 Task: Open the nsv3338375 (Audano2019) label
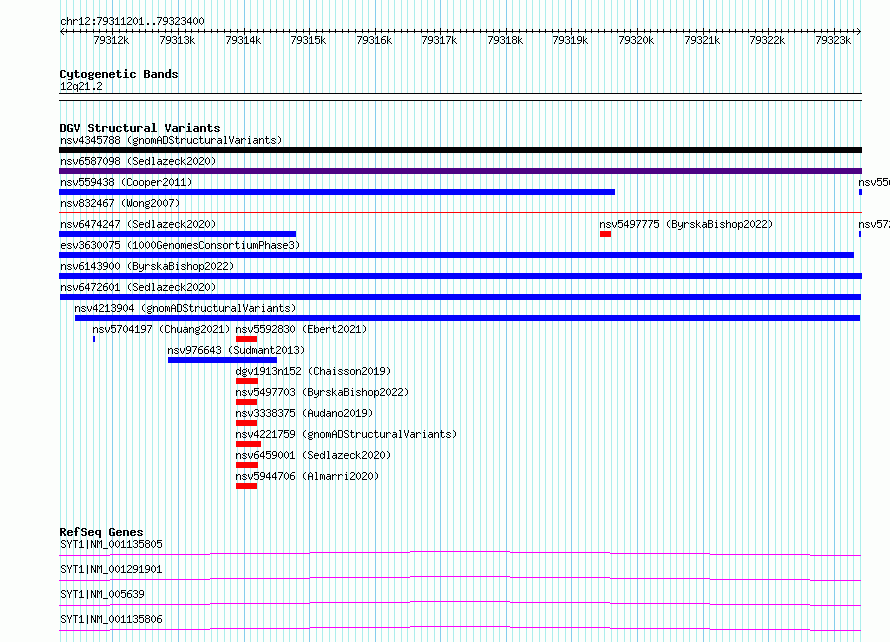pos(304,413)
